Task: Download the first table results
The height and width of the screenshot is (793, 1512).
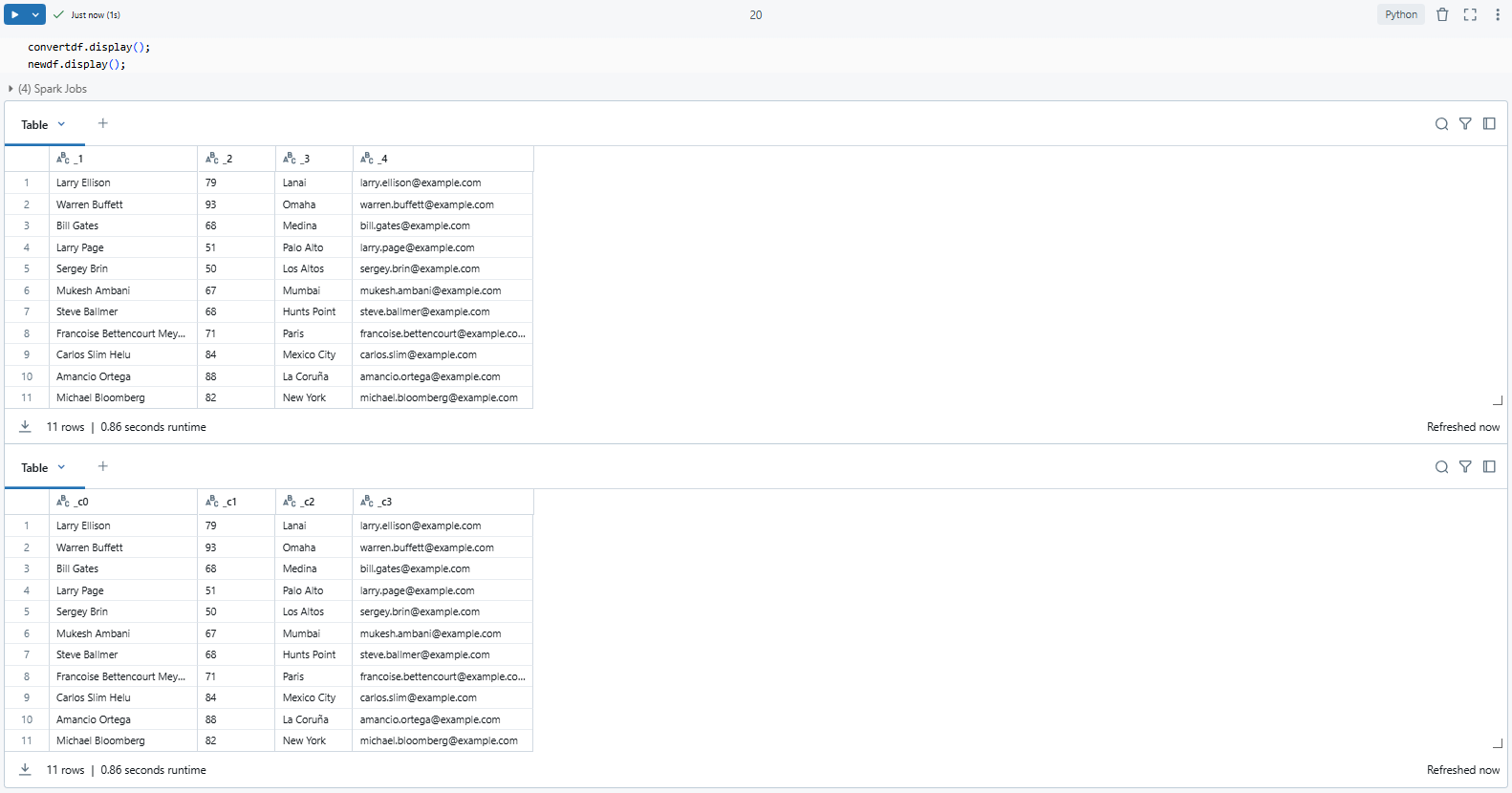Action: [26, 427]
